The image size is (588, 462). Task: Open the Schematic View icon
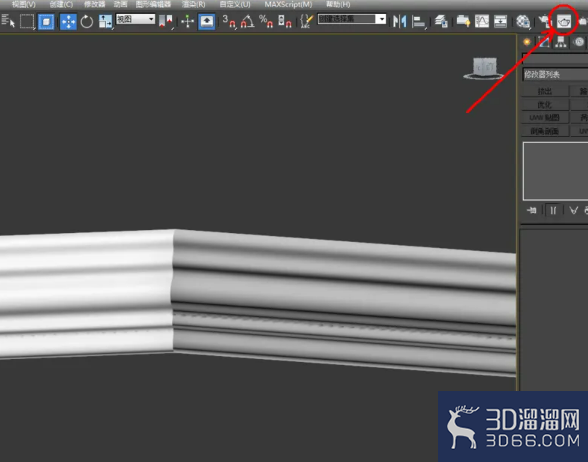pyautogui.click(x=500, y=21)
